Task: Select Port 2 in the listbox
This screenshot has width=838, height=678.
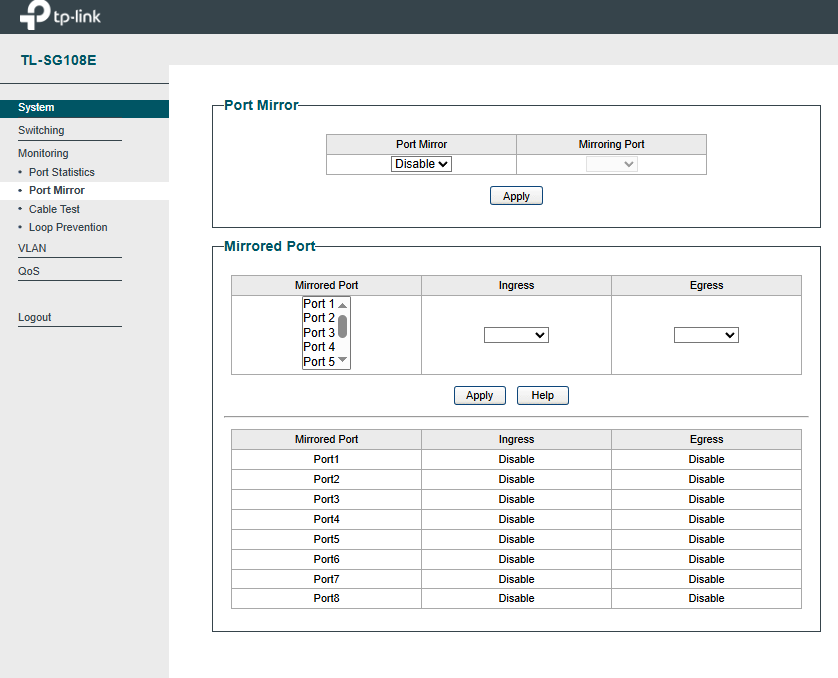Action: pyautogui.click(x=319, y=318)
